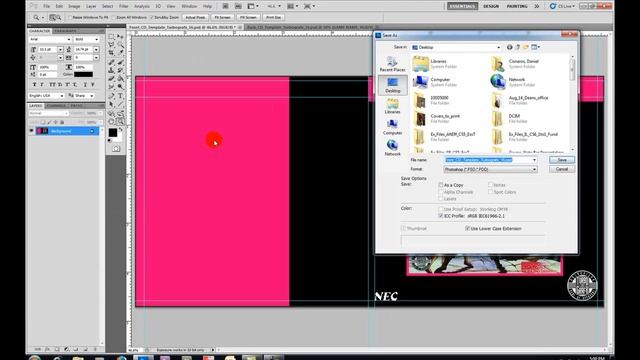
Task: Click the Underline text style icon
Action: coord(85,84)
